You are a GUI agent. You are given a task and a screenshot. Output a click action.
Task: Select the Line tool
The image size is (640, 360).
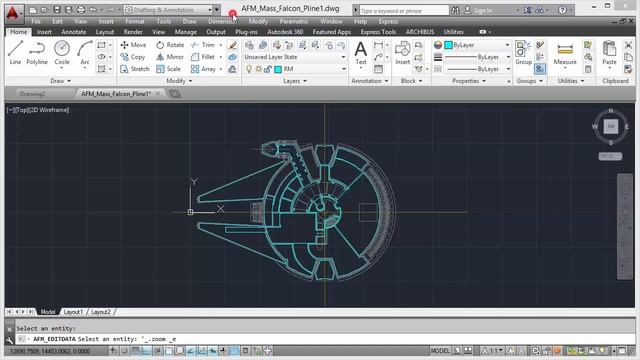pyautogui.click(x=16, y=52)
